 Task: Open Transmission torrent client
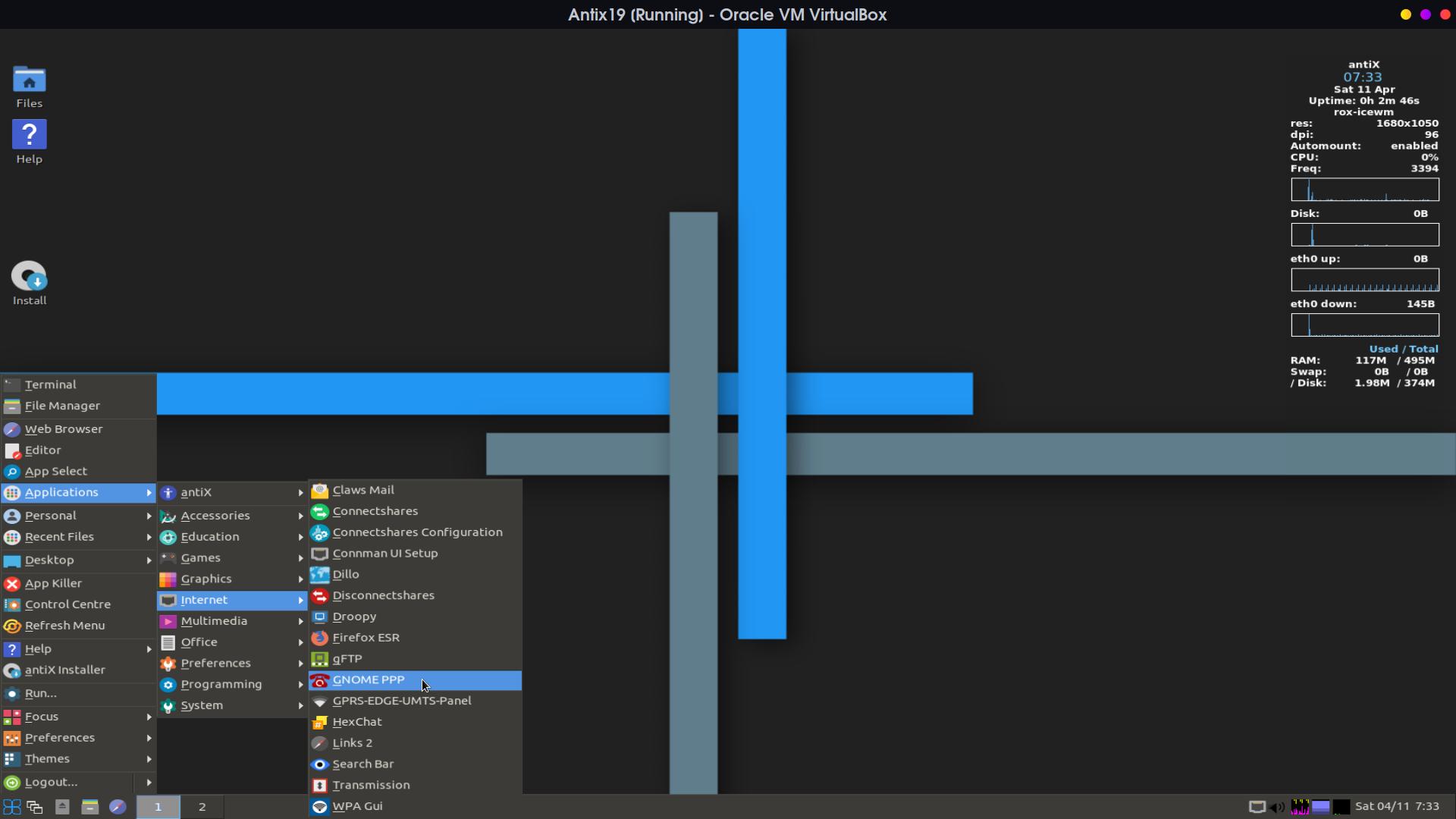pyautogui.click(x=371, y=784)
